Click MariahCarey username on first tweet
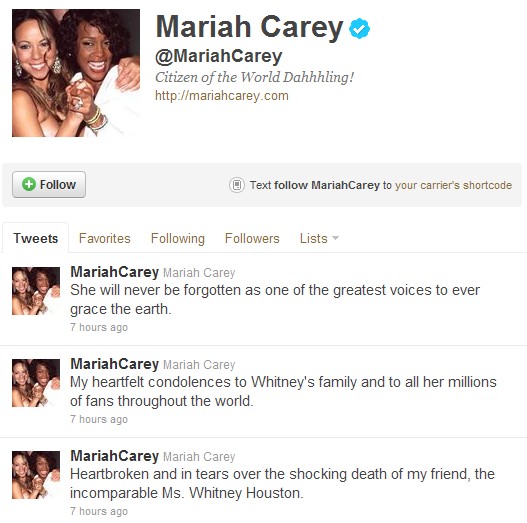Viewport: 527px width, 523px height. tap(115, 272)
